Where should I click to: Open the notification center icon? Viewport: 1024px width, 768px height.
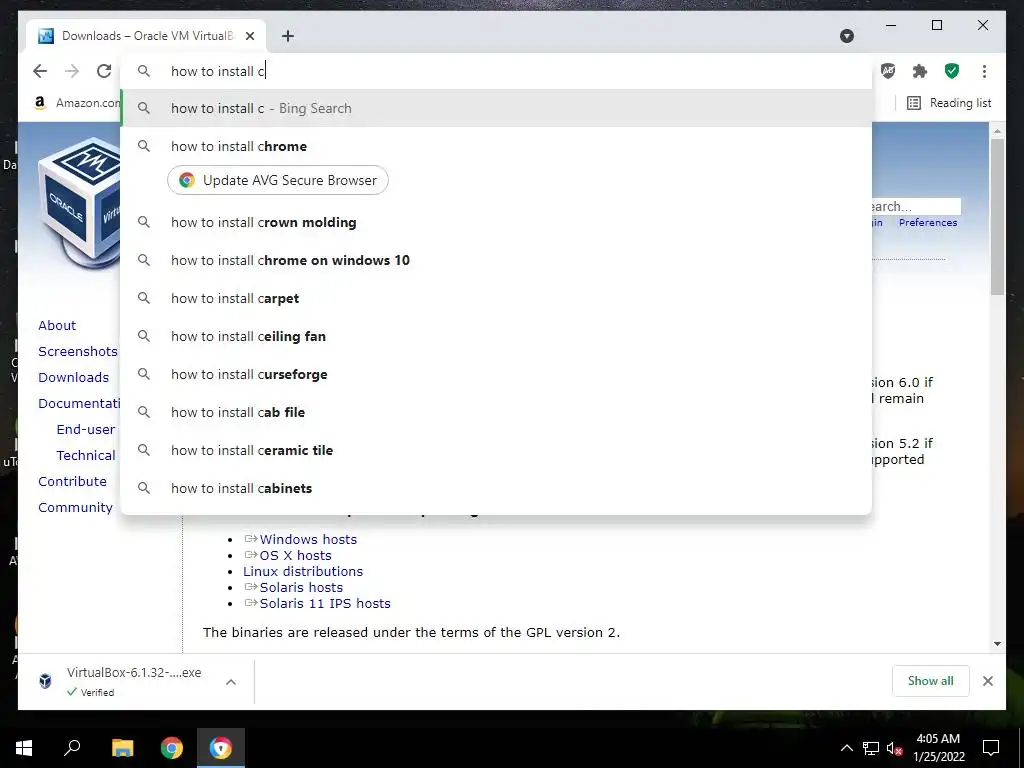tap(991, 748)
